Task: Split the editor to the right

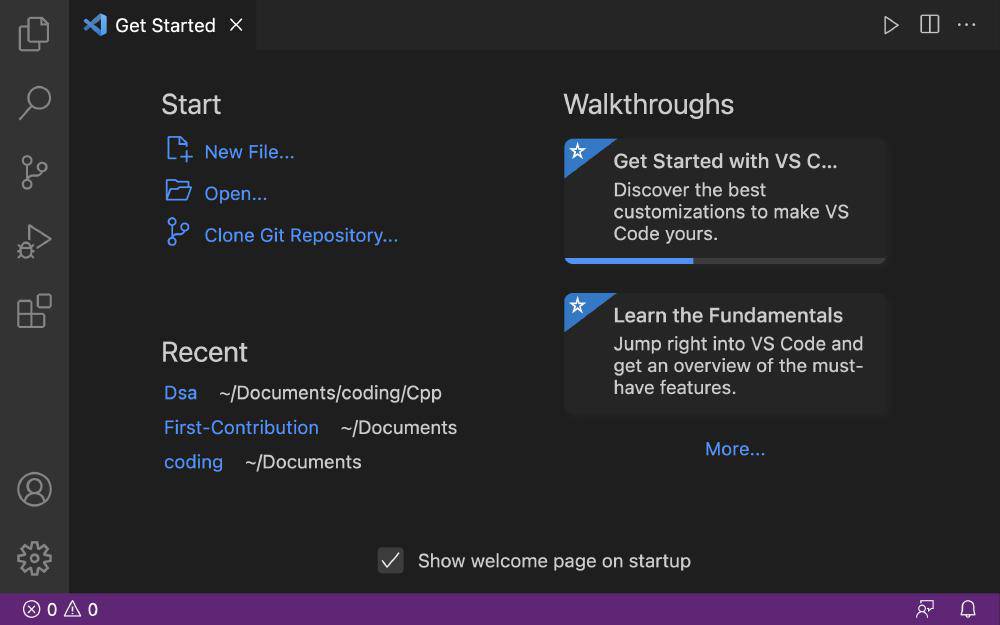Action: click(x=929, y=25)
